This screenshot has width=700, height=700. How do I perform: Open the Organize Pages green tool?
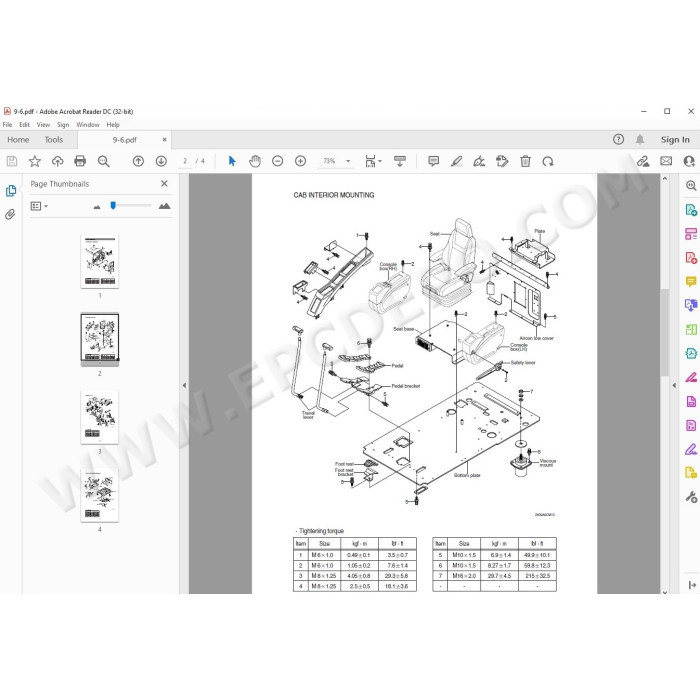pyautogui.click(x=691, y=329)
